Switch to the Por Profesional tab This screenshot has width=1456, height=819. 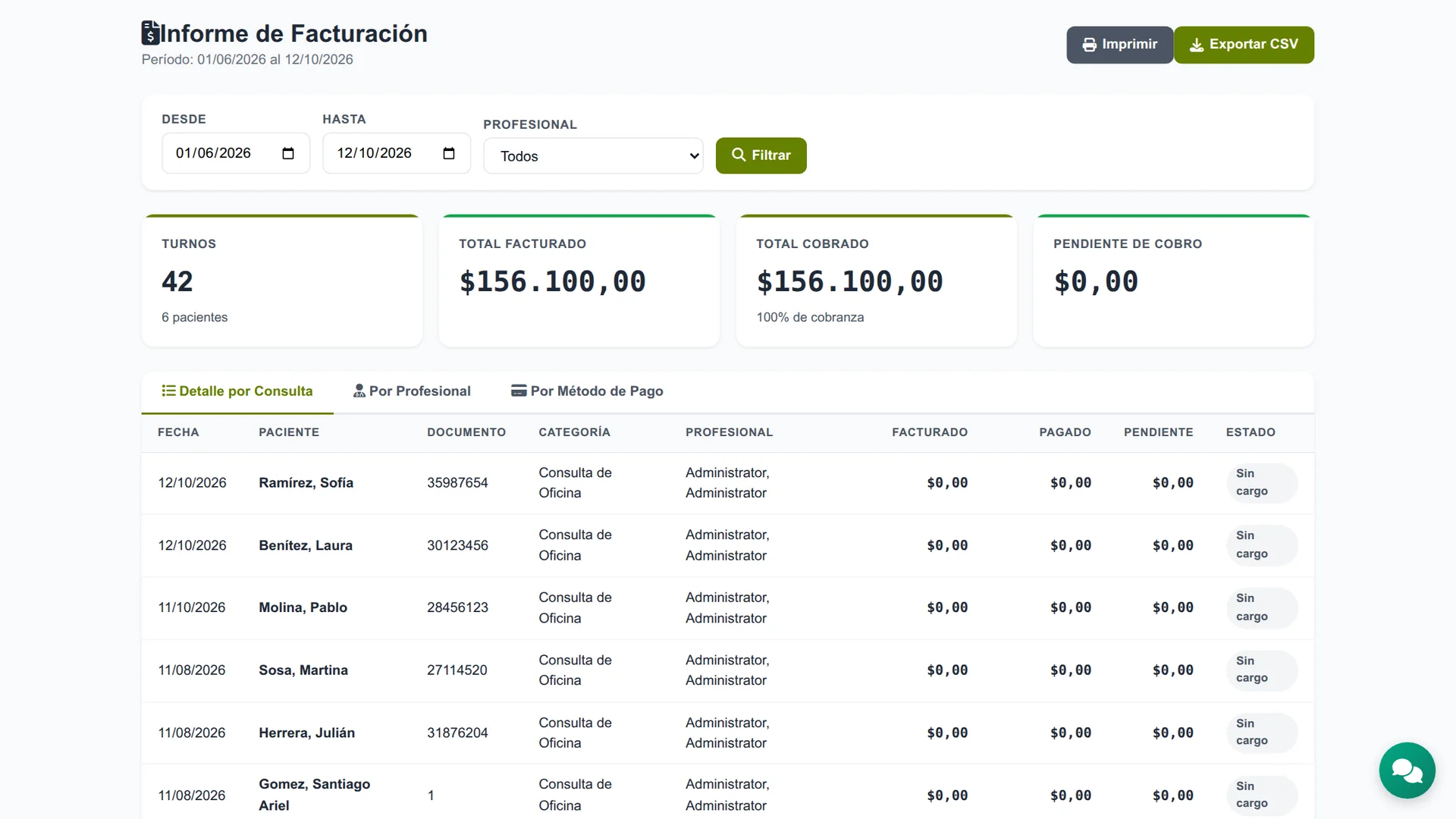click(412, 391)
